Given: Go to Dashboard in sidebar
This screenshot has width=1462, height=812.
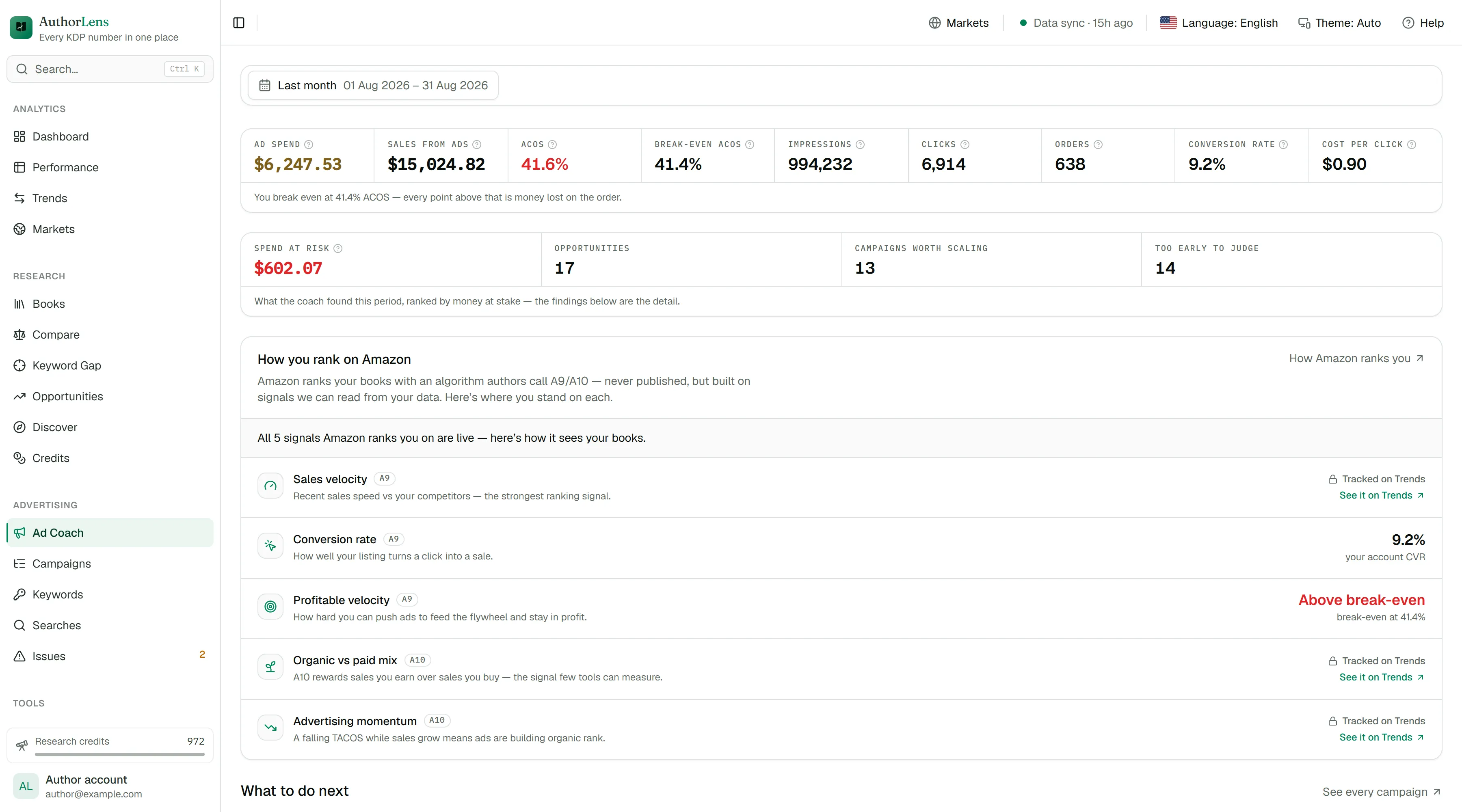Looking at the screenshot, I should (x=110, y=137).
